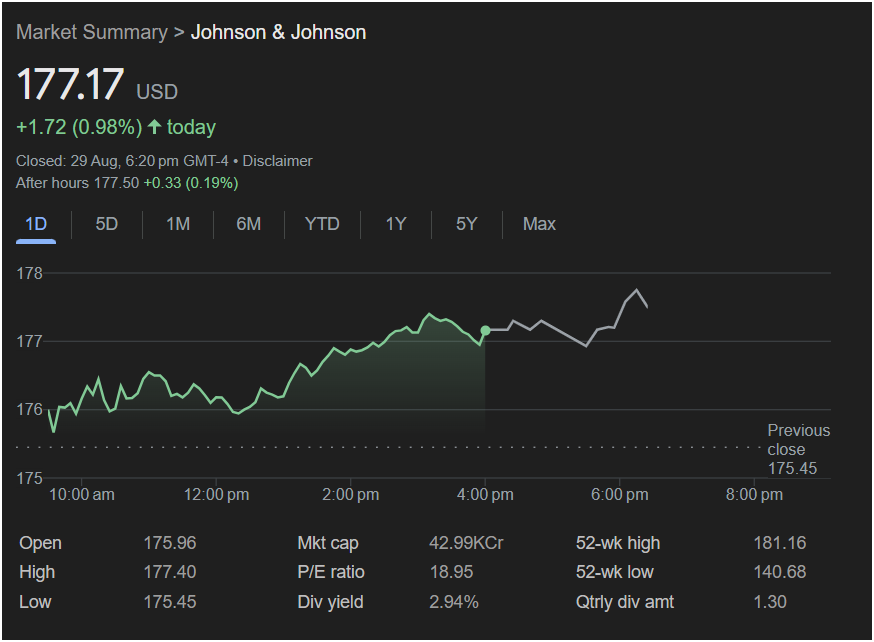874x642 pixels.
Task: Click the 8:00 pm axis label
Action: pos(754,494)
